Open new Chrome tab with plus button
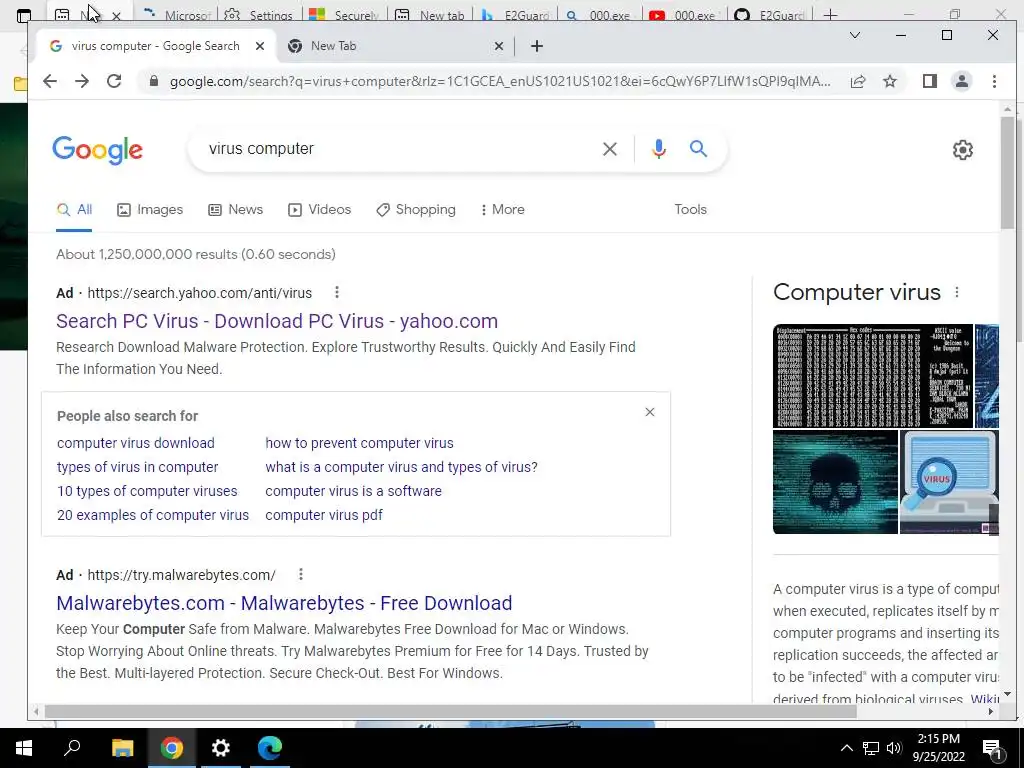This screenshot has width=1024, height=768. pyautogui.click(x=537, y=46)
